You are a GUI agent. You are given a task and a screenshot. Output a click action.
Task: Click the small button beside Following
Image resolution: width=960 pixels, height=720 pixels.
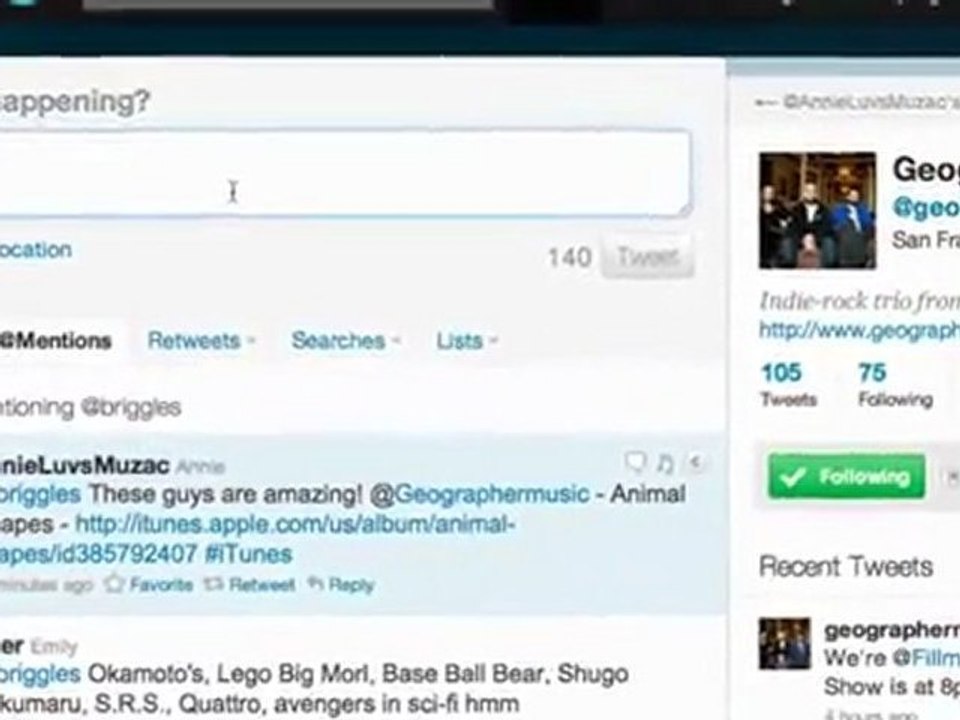[x=952, y=476]
